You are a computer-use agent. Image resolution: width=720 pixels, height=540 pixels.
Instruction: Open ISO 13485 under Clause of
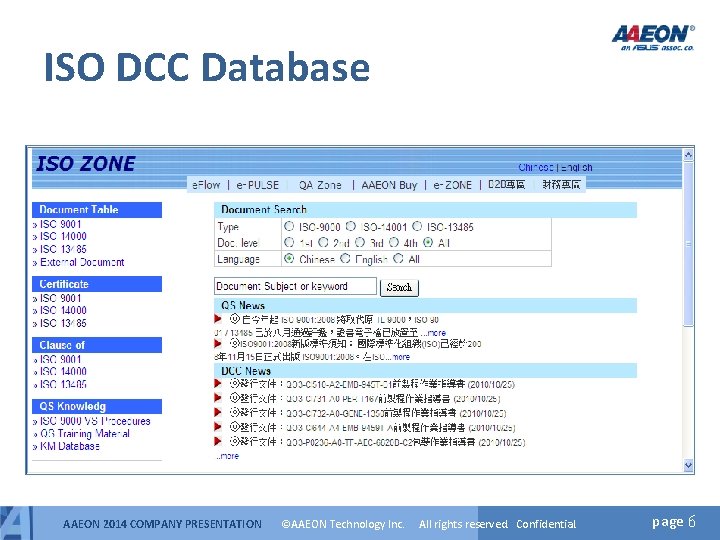pos(63,384)
